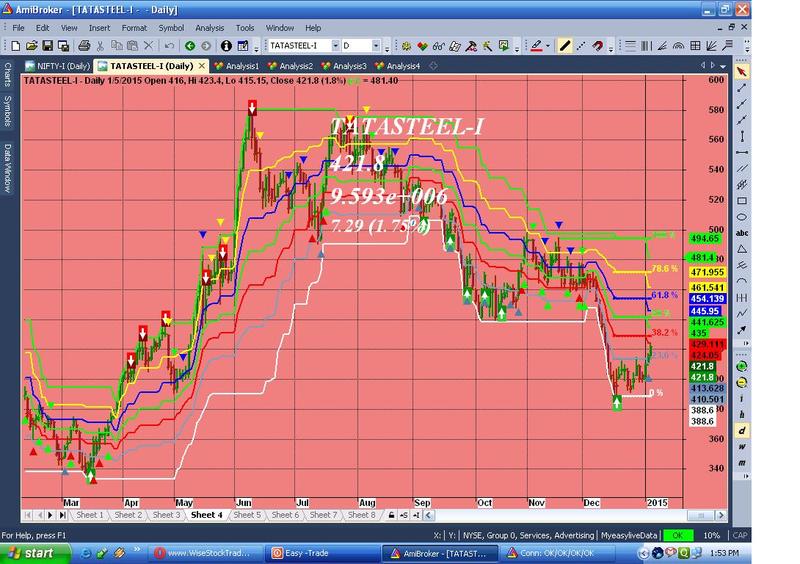The image size is (800, 564).
Task: Open the Easy -Trade taskbar item
Action: (323, 553)
